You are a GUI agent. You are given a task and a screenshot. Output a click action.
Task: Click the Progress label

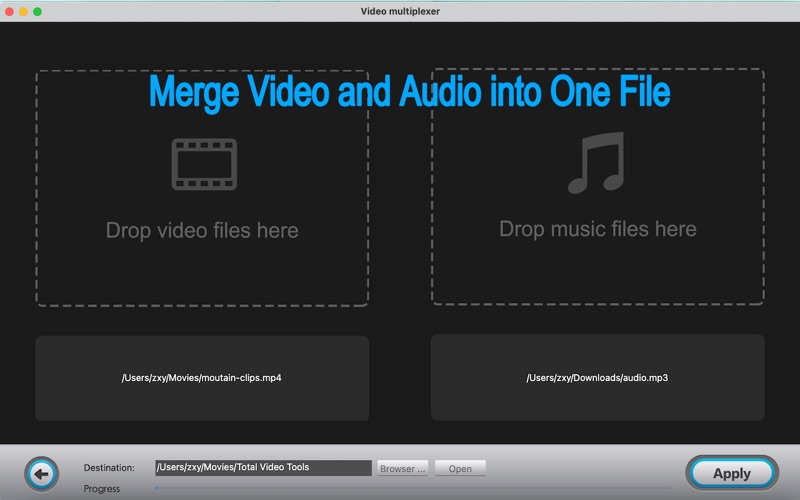(102, 489)
